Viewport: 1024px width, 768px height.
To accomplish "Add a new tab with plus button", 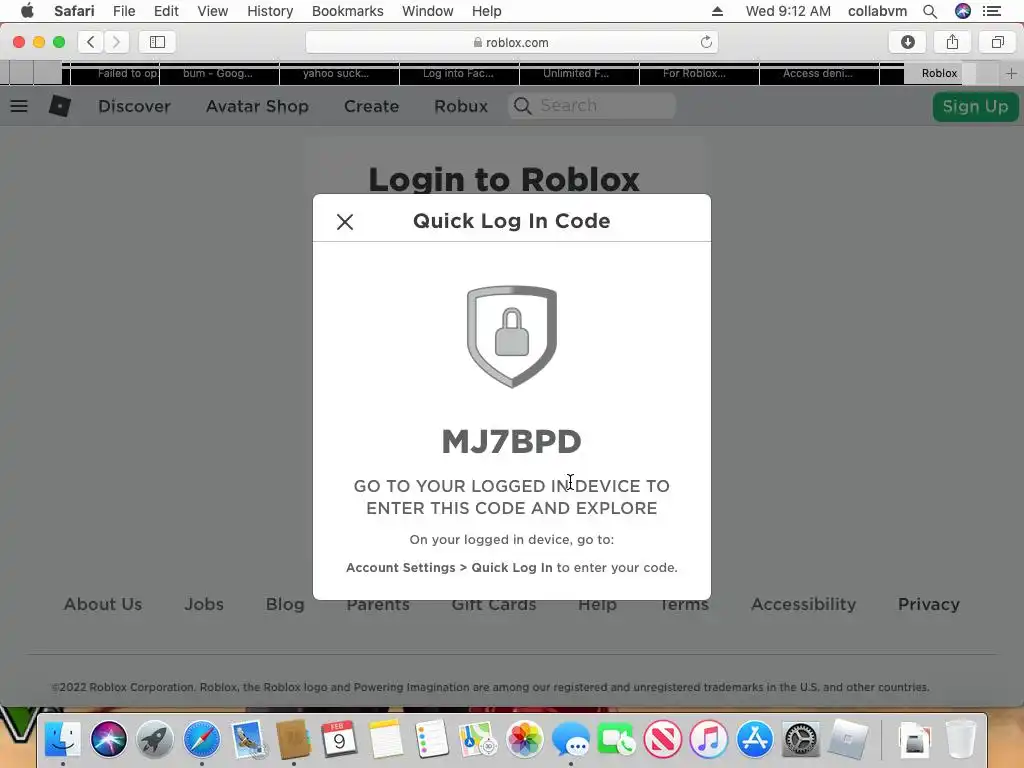I will [x=1012, y=73].
